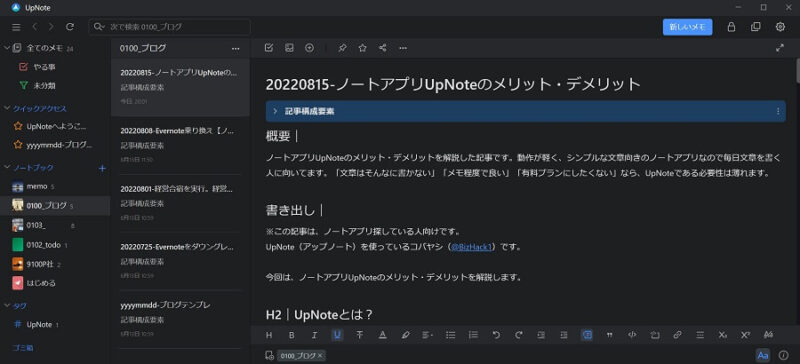Click the sync refresh icon

click(x=70, y=27)
